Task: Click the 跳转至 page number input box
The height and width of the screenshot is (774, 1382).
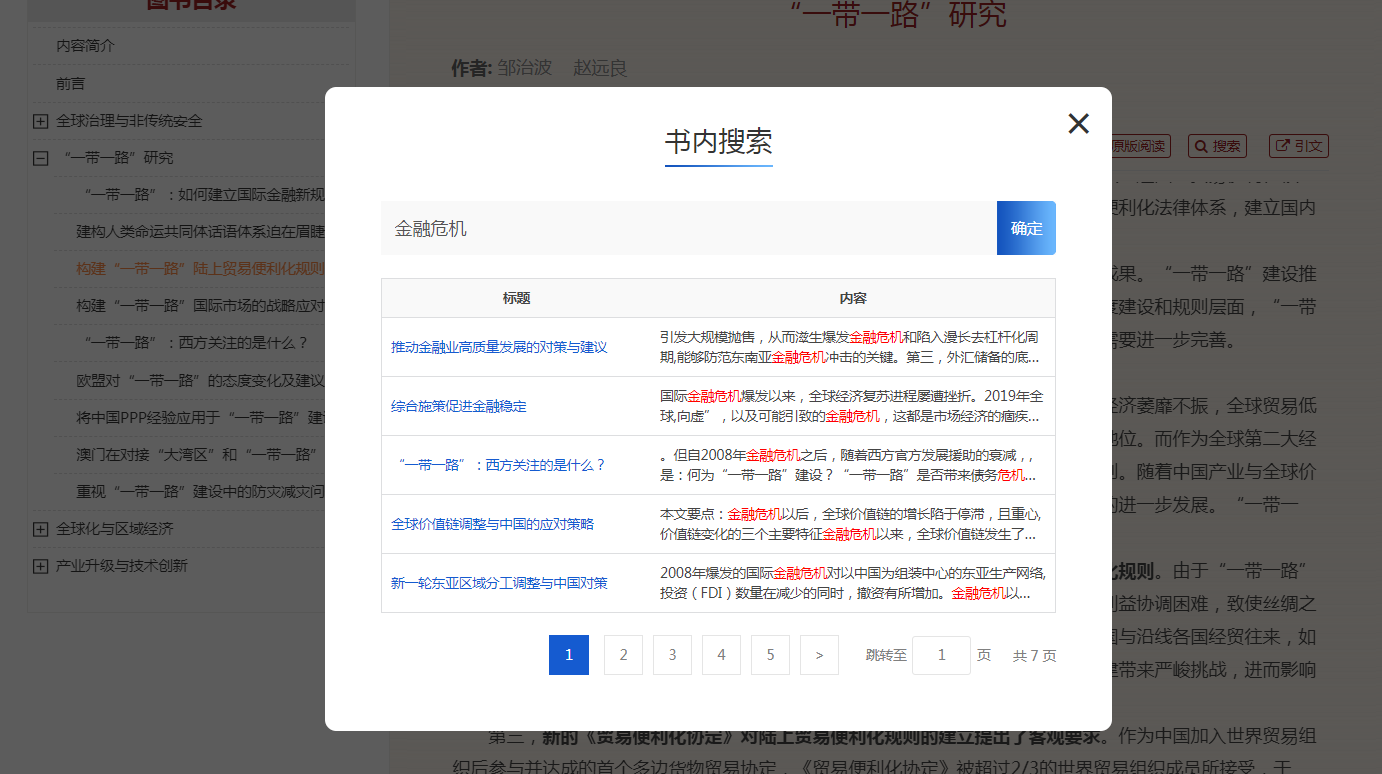Action: point(940,655)
